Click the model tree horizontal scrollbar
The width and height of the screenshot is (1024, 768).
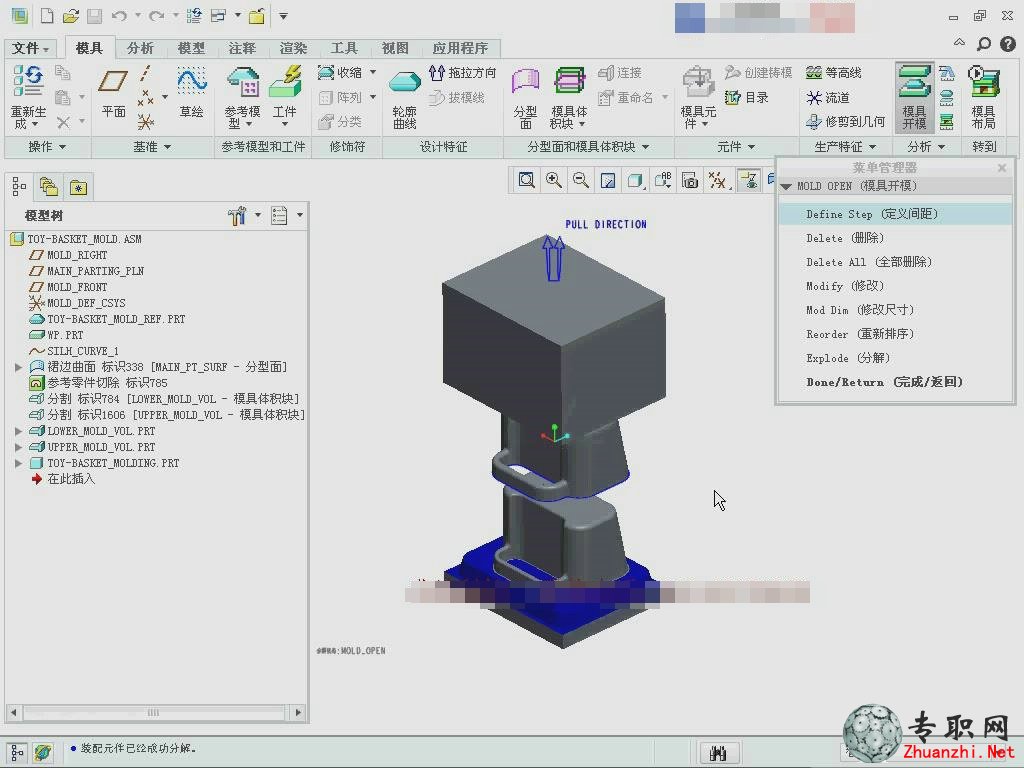point(154,712)
